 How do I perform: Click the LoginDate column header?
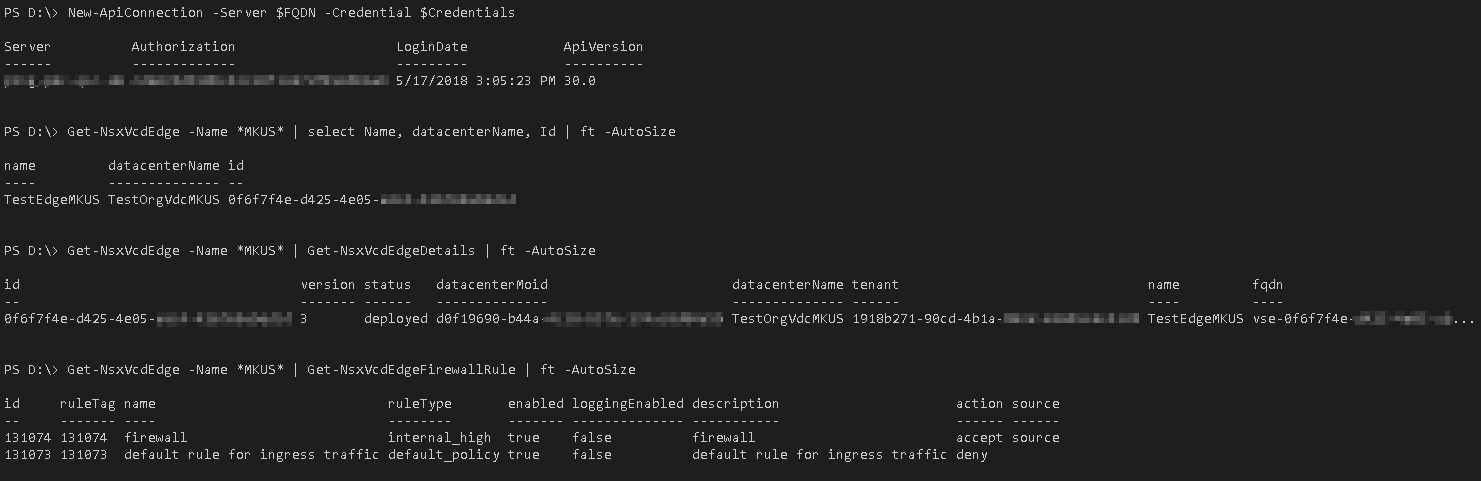click(x=432, y=47)
